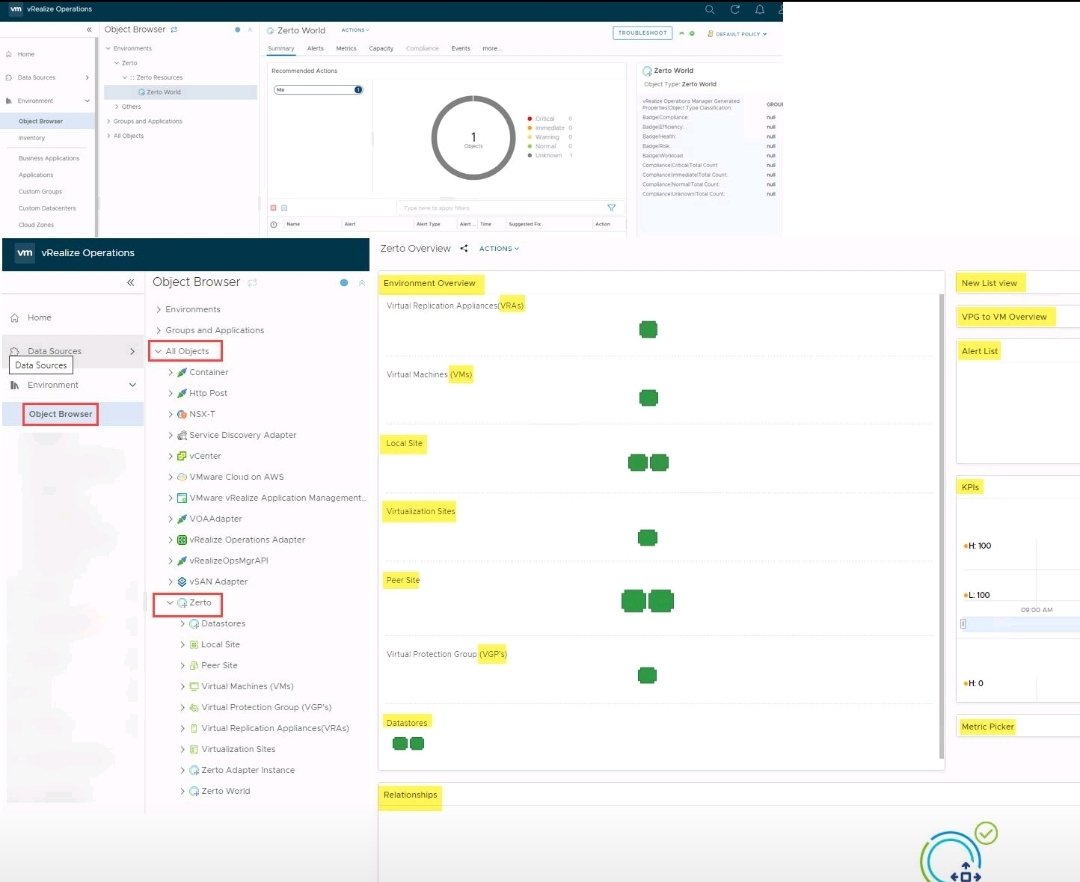Collapse All Objects node in lower tree

coord(158,351)
